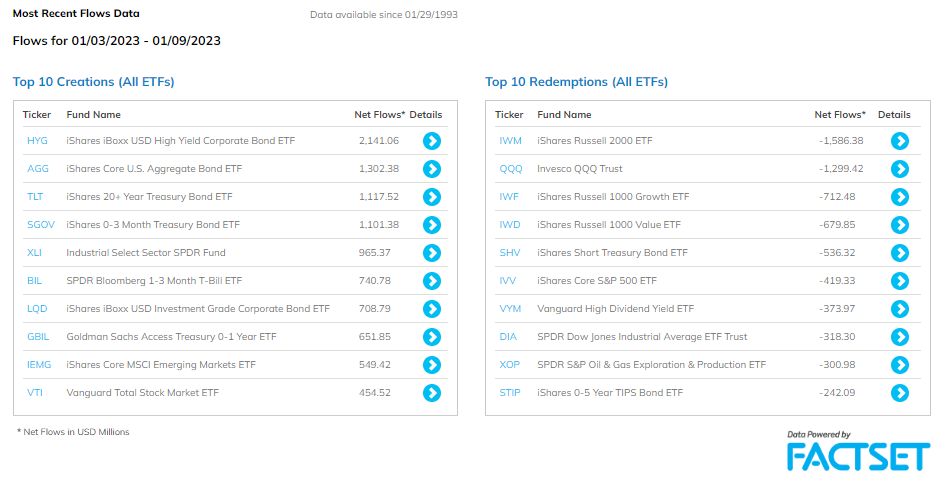Open details arrow for SGOV row
This screenshot has width=937, height=484.
coord(432,225)
